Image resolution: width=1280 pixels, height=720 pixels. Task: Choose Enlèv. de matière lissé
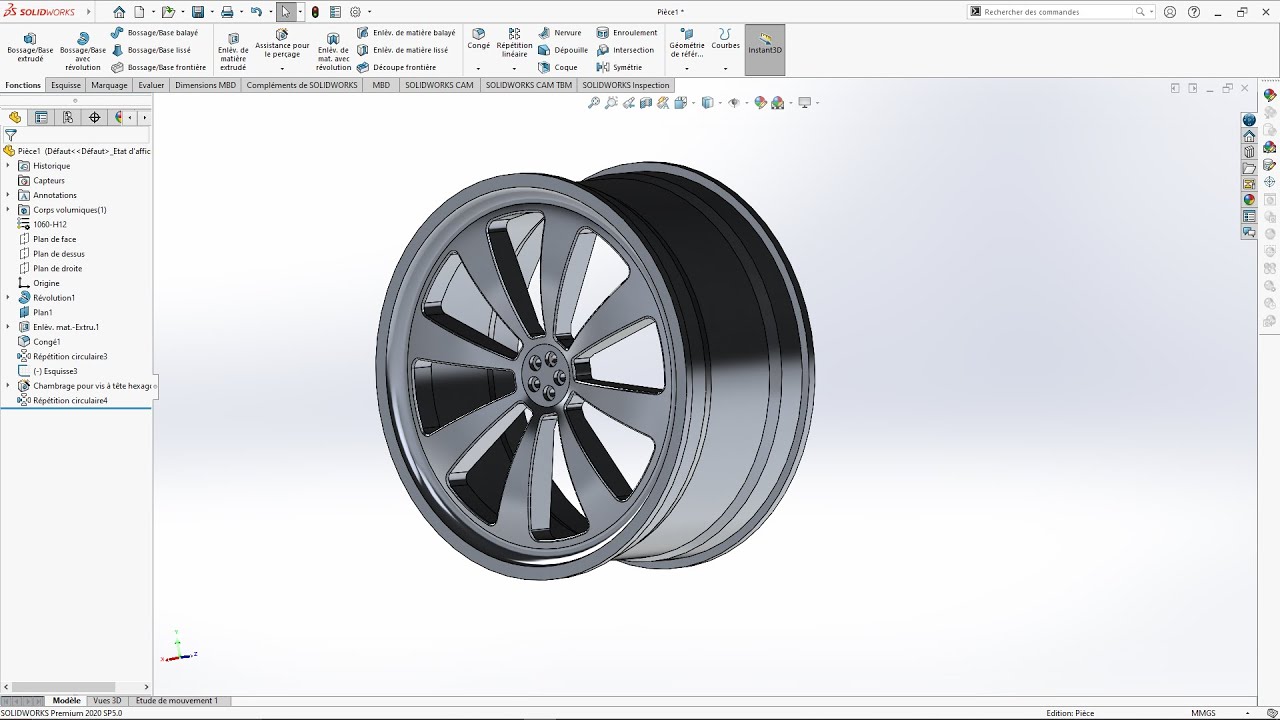click(x=403, y=50)
